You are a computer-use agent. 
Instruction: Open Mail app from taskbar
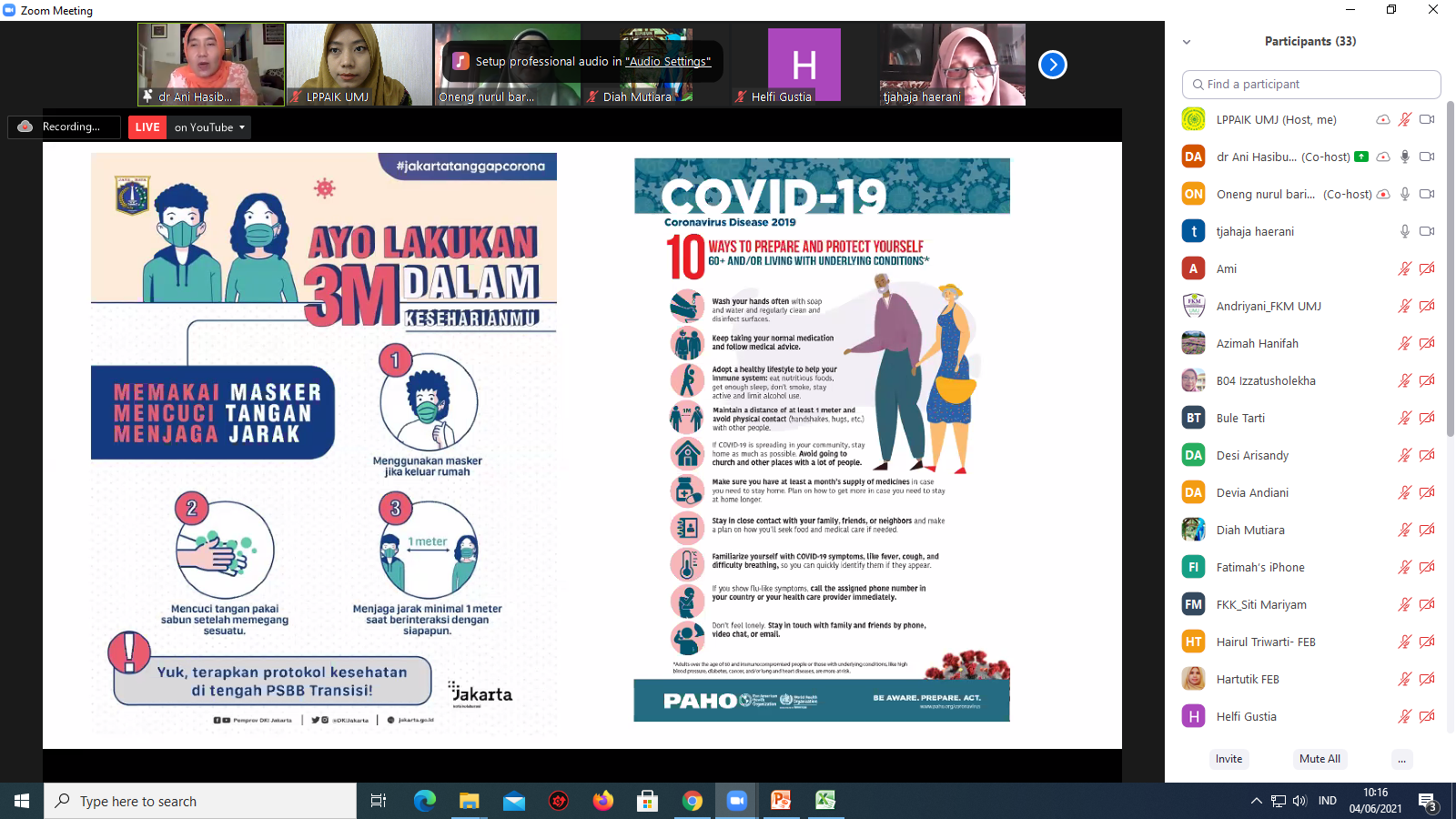pos(514,801)
